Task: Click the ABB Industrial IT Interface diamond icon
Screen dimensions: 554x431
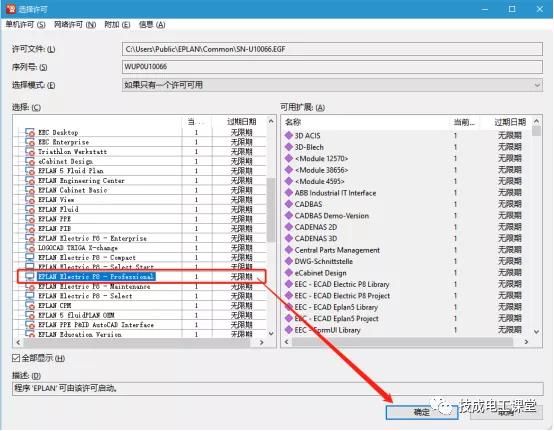Action: [x=289, y=193]
